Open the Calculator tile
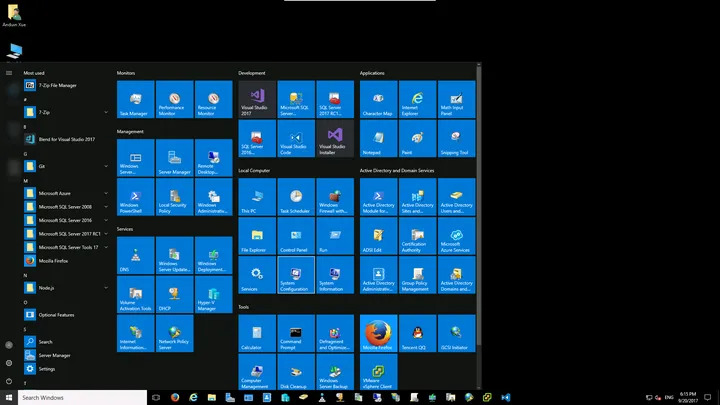 point(257,333)
